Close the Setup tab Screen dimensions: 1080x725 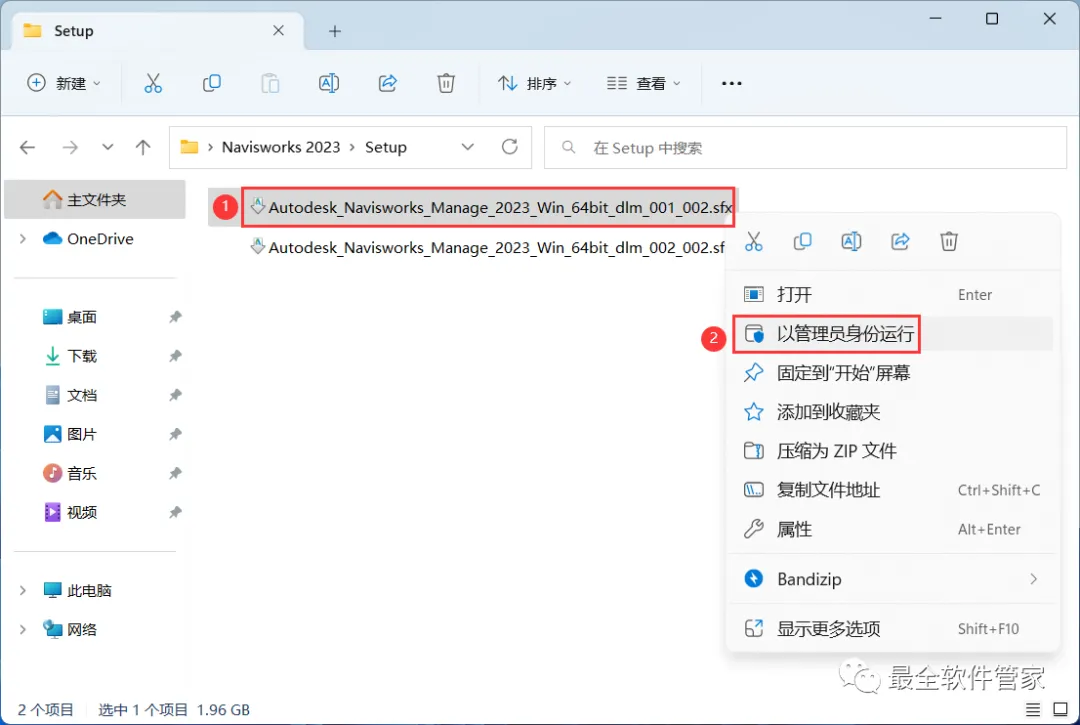point(278,30)
